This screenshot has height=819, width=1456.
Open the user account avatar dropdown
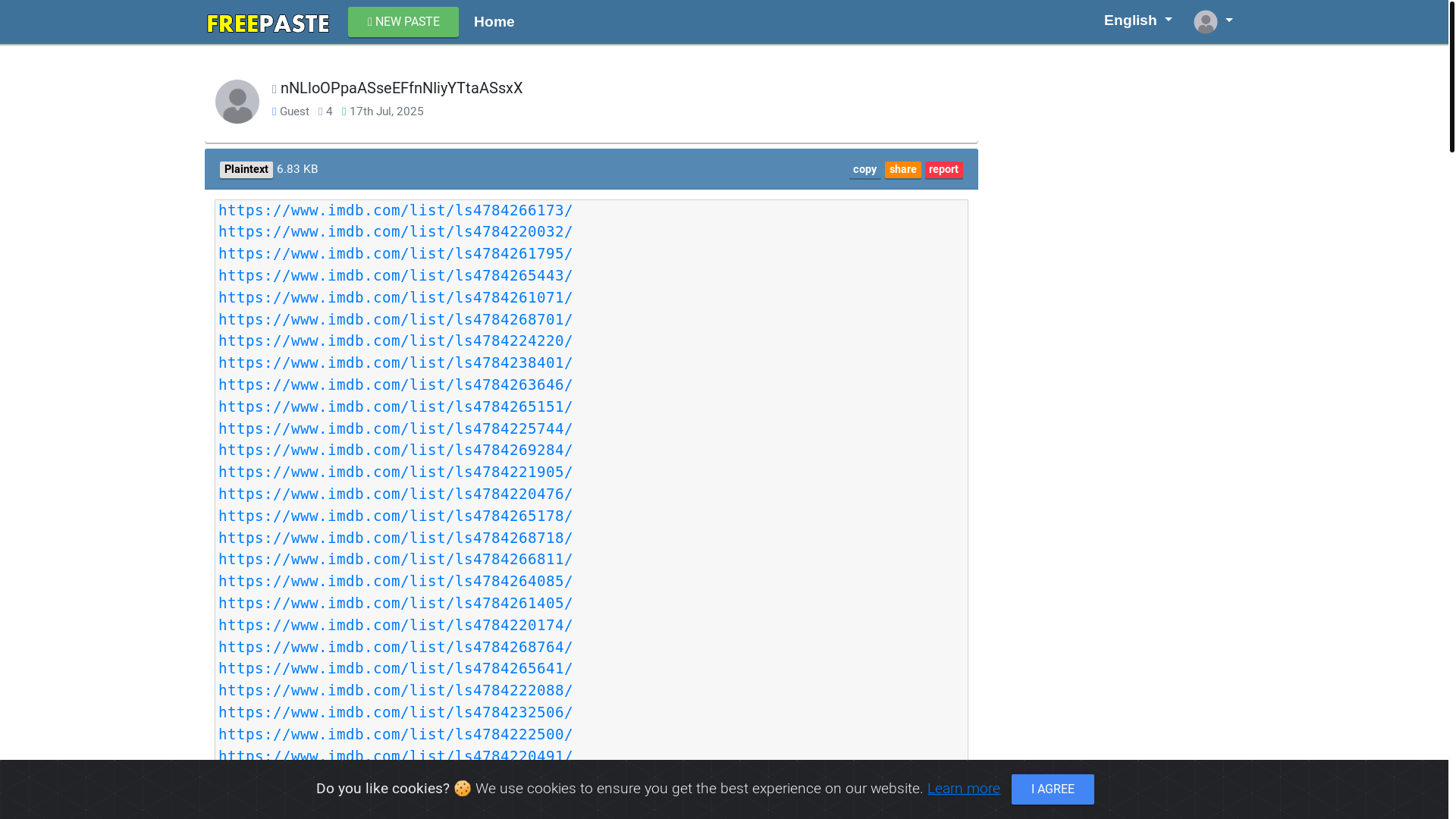1213,21
